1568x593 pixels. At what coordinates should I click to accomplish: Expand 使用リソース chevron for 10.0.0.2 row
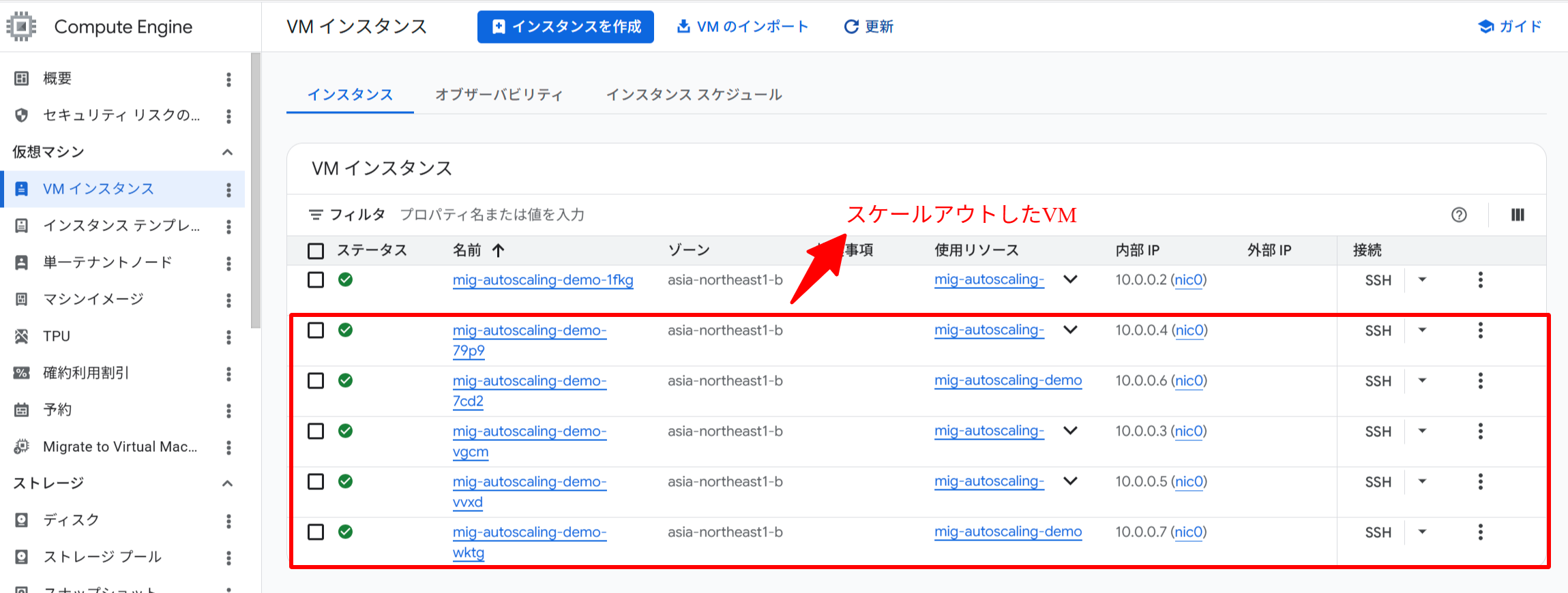coord(1071,279)
